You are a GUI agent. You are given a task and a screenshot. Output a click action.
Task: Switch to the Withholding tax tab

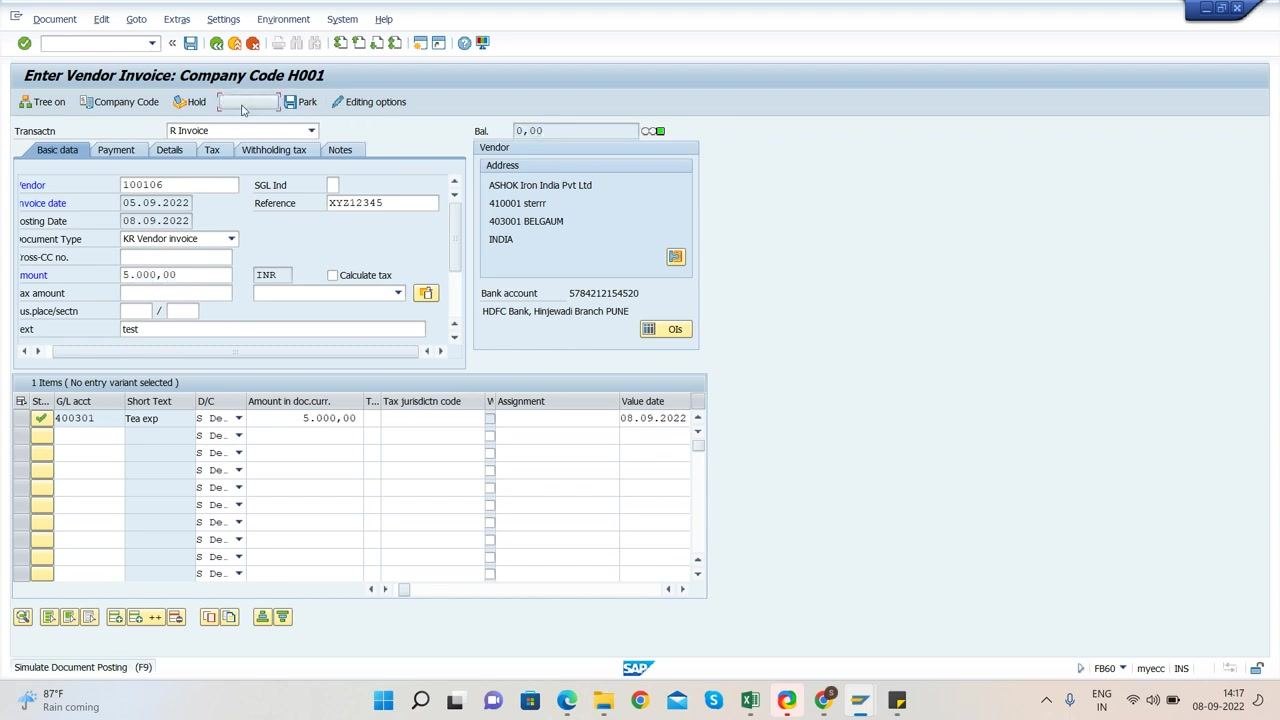[x=274, y=150]
